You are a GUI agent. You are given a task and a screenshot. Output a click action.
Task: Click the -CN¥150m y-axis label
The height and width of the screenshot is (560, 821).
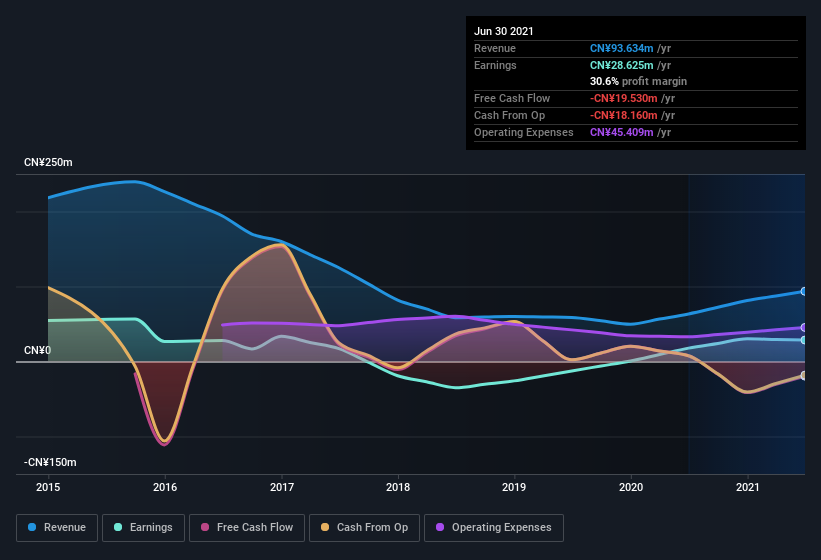click(50, 463)
